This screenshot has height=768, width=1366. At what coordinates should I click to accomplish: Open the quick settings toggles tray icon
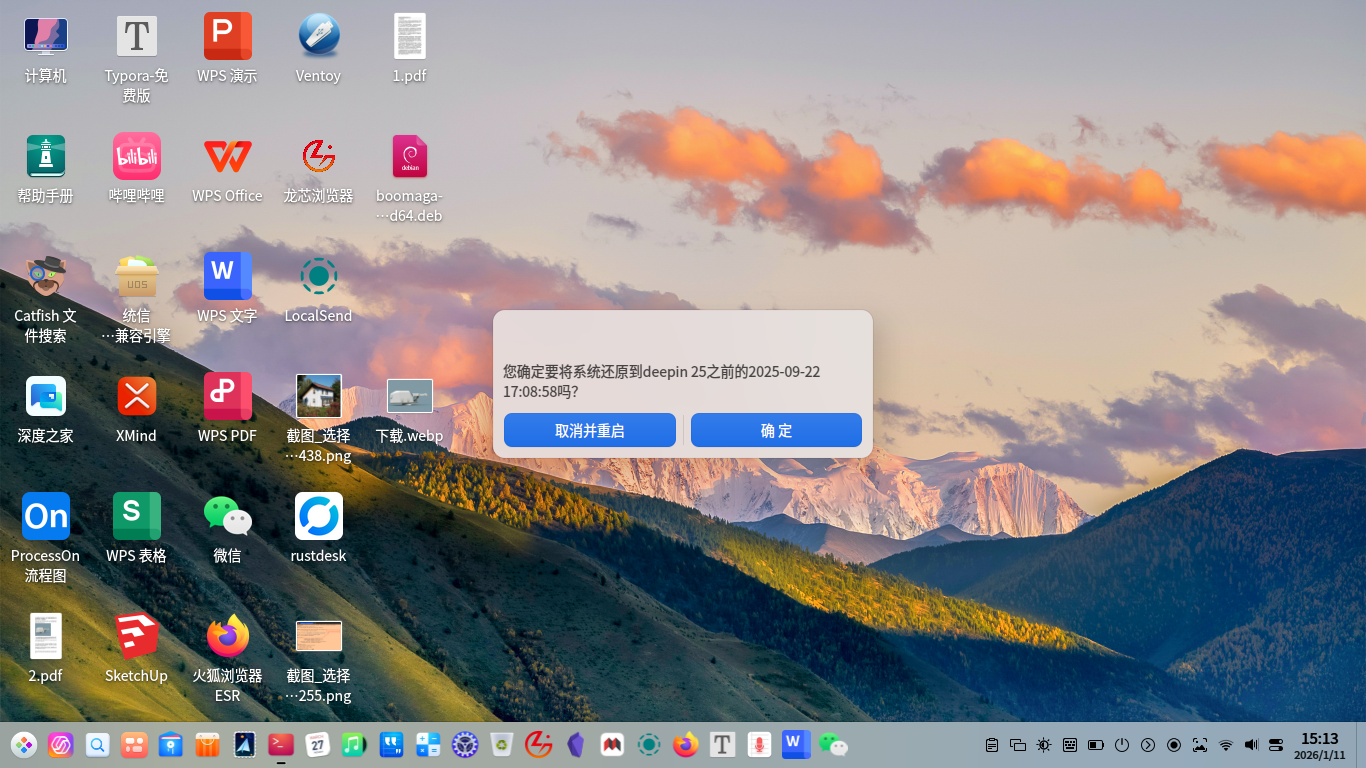click(1276, 745)
